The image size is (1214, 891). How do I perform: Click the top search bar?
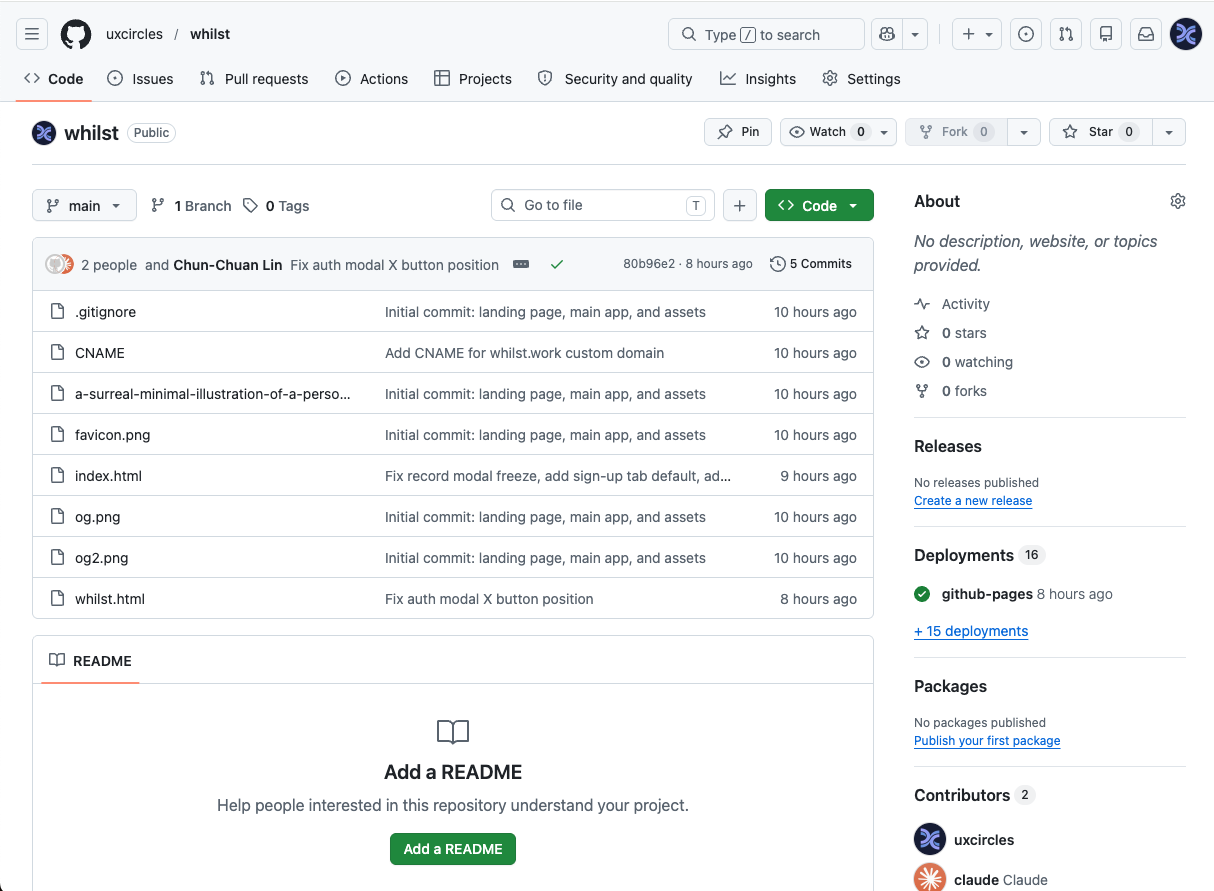[x=766, y=34]
